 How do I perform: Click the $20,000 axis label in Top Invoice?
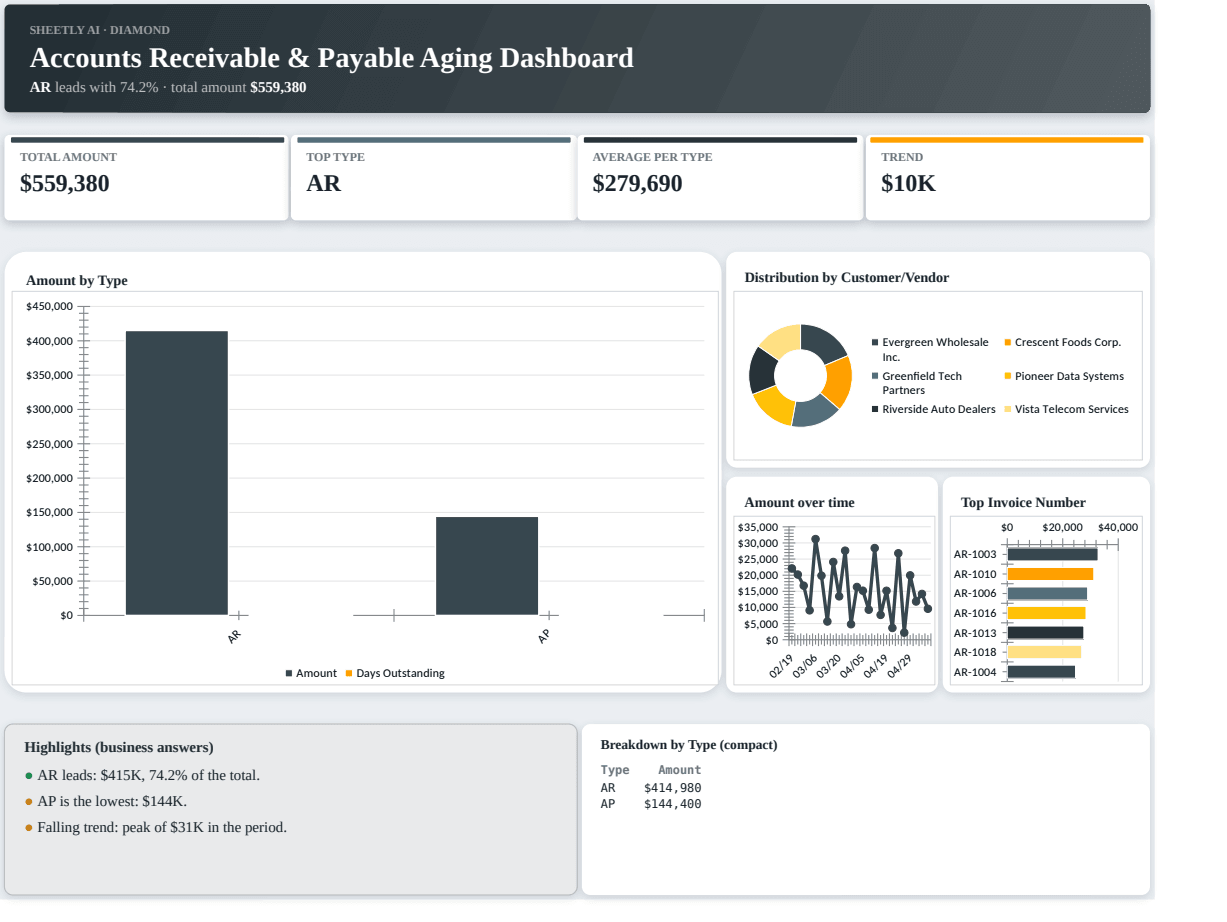(1062, 527)
